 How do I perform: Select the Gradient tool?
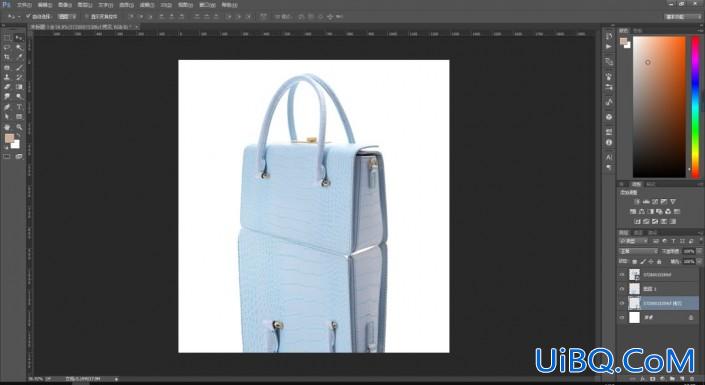tap(19, 87)
